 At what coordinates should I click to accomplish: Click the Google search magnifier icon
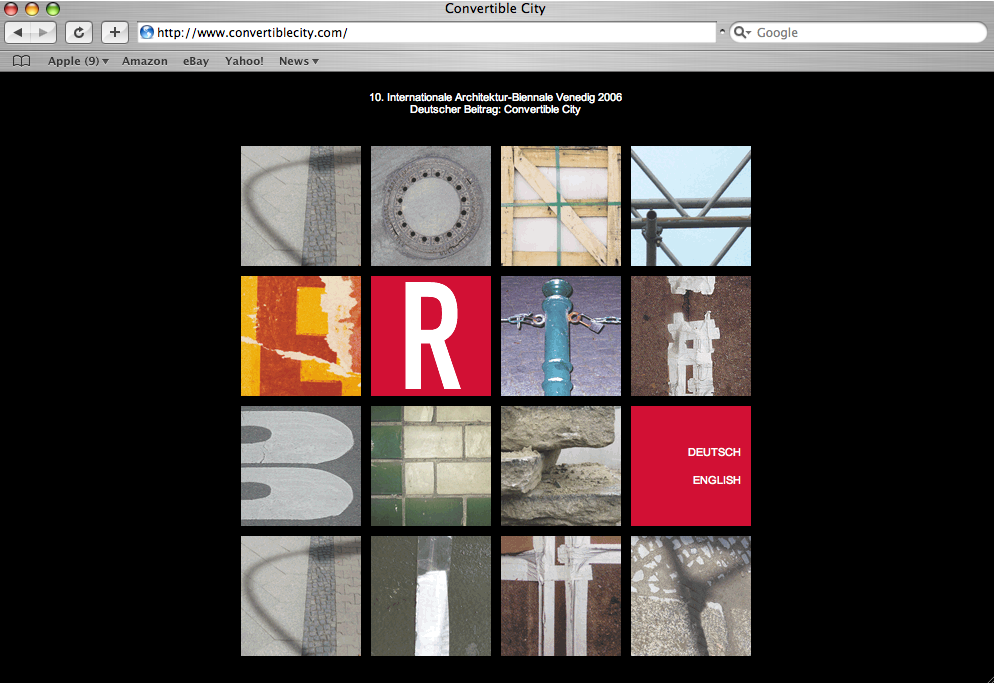[742, 33]
